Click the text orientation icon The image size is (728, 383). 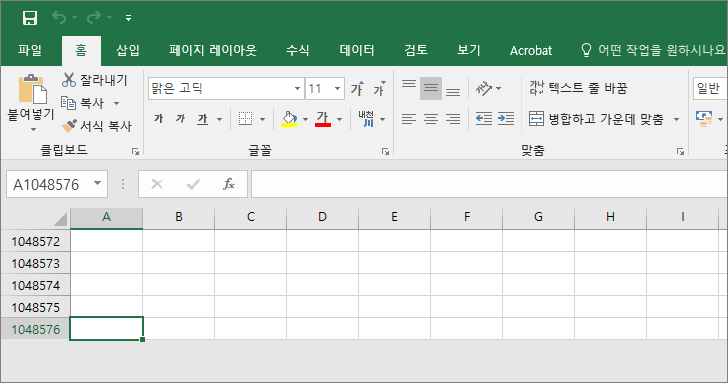484,88
